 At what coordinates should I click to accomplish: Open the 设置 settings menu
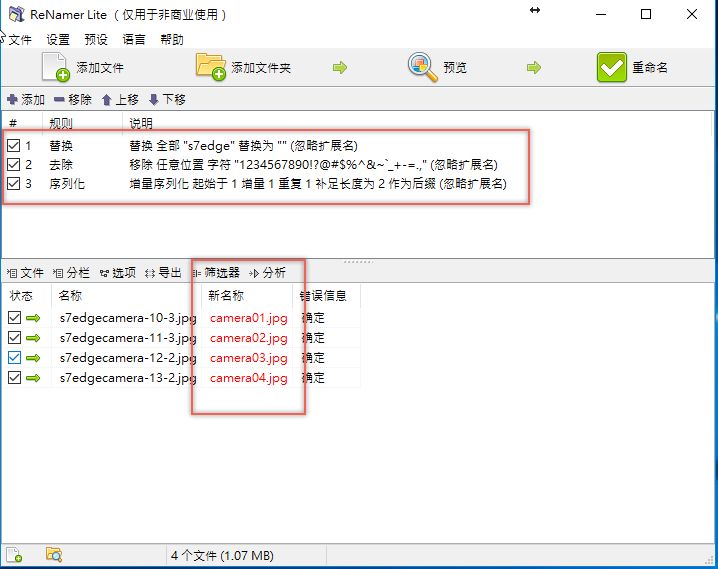pos(58,40)
